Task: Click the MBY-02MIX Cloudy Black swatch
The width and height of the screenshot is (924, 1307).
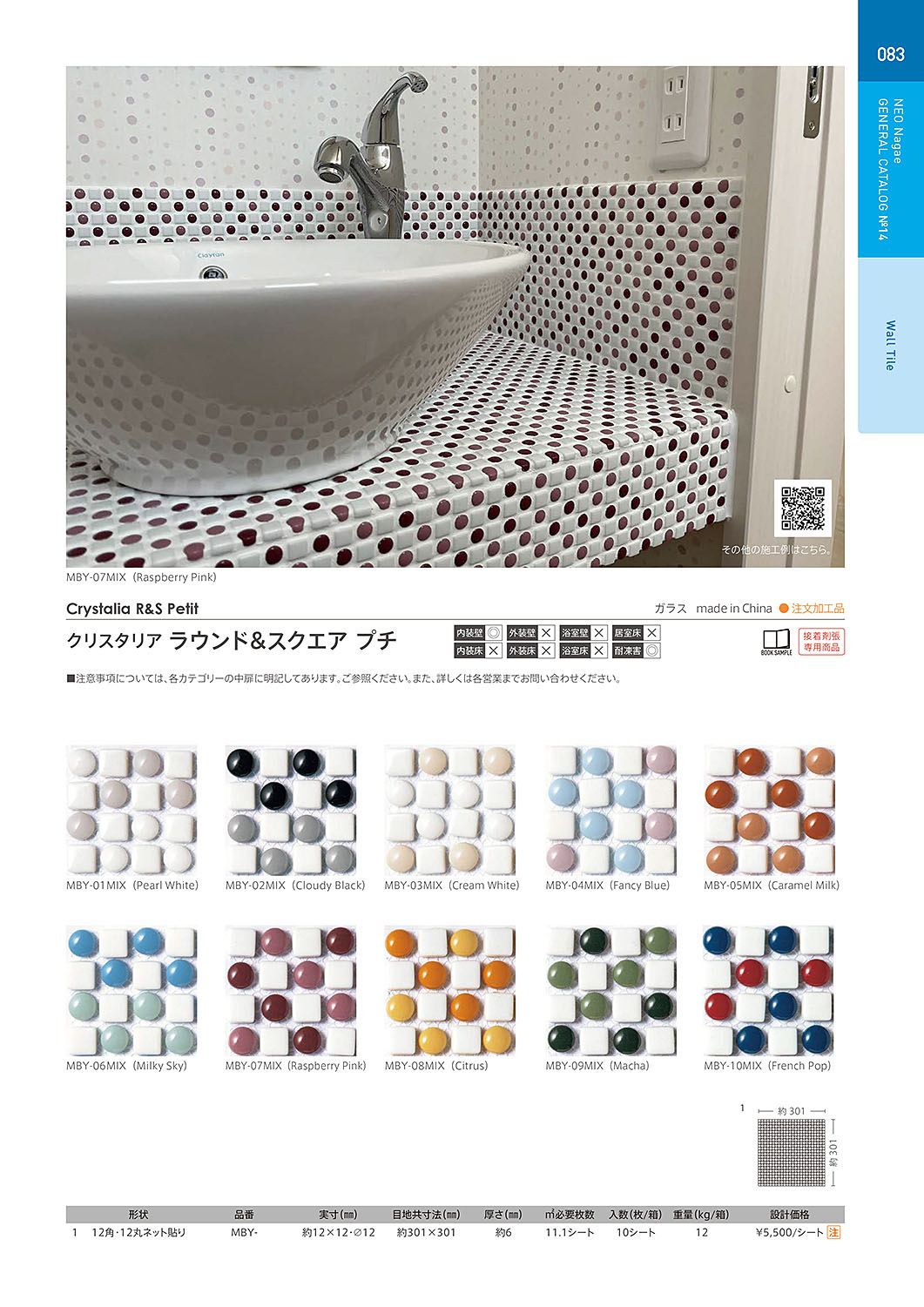Action: tap(291, 810)
